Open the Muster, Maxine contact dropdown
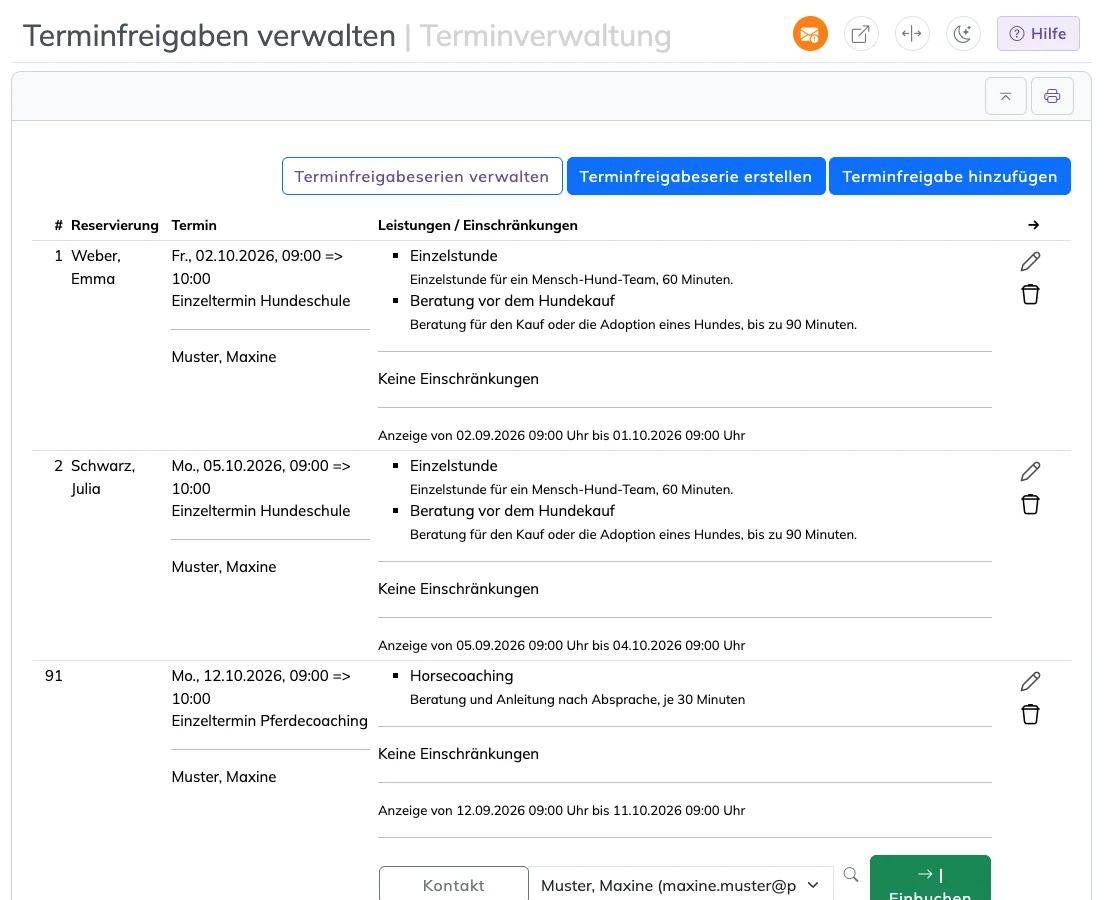Image resolution: width=1104 pixels, height=900 pixels. [x=681, y=885]
